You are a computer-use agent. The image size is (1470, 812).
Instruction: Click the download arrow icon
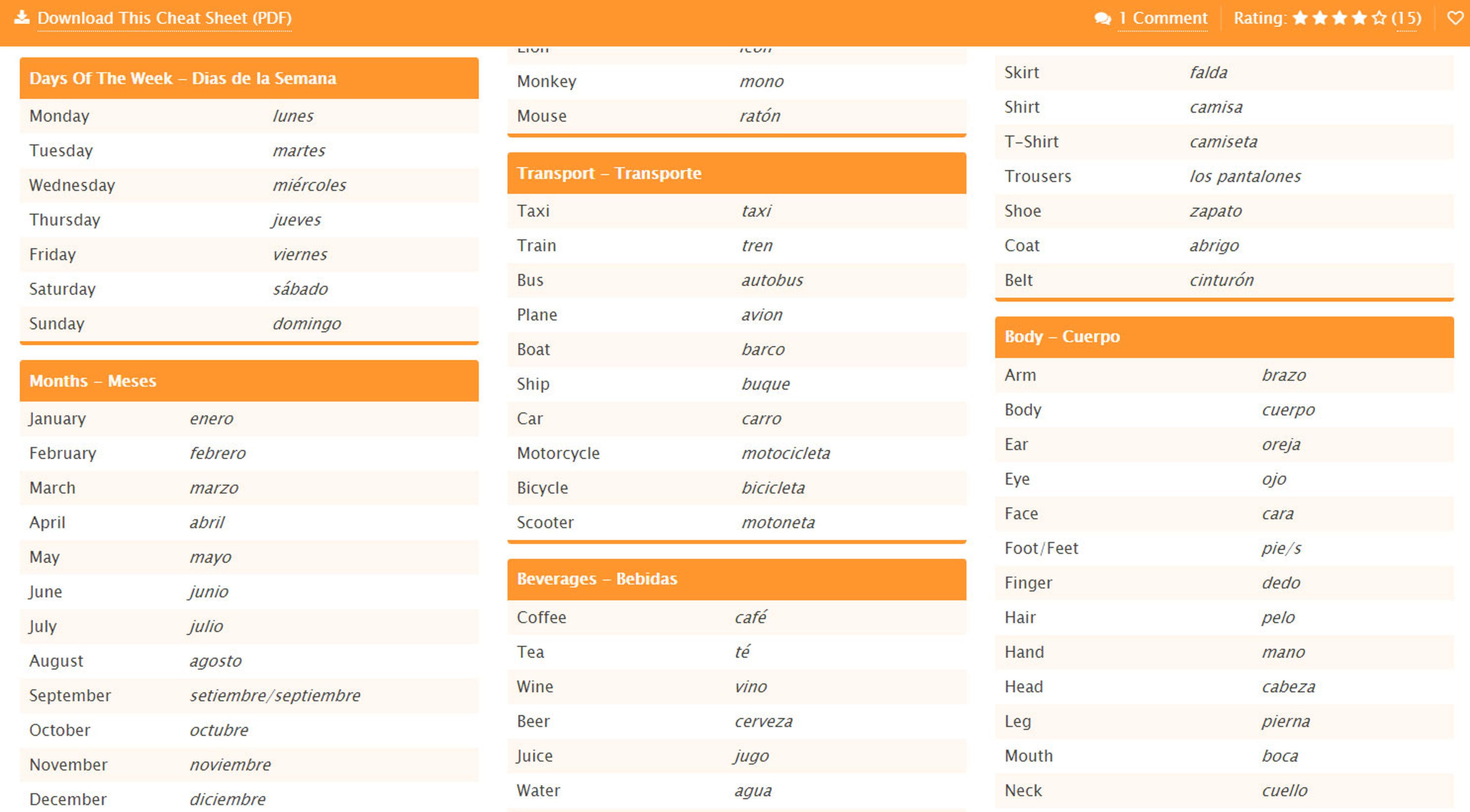(22, 17)
